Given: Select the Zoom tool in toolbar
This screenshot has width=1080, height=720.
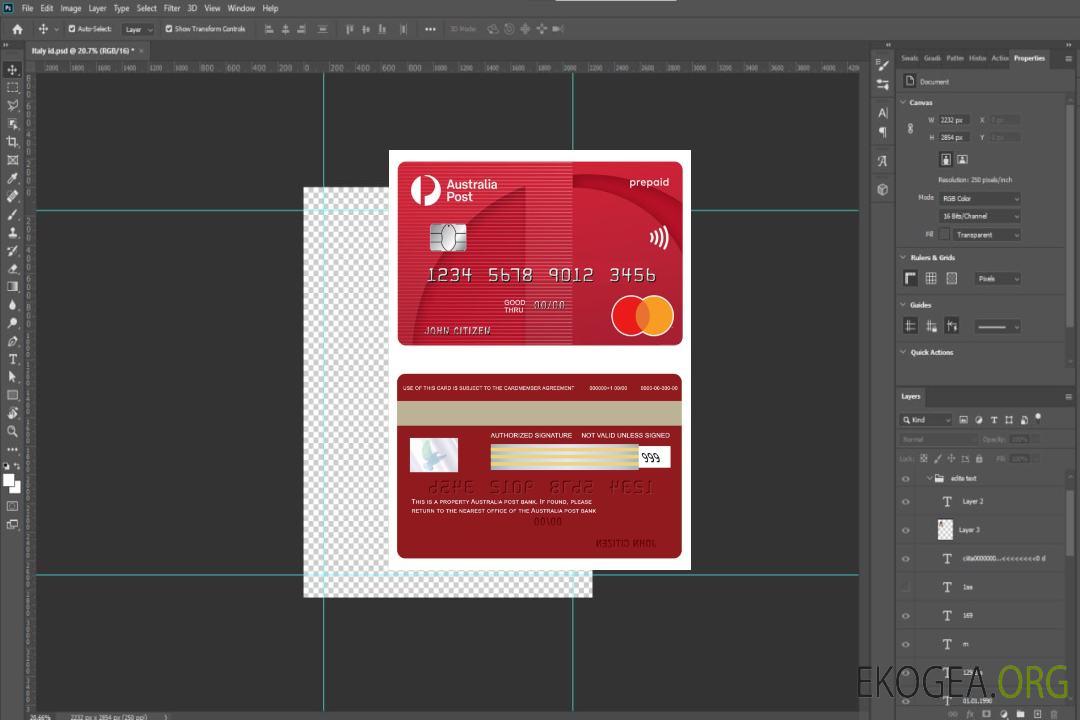Looking at the screenshot, I should 13,431.
